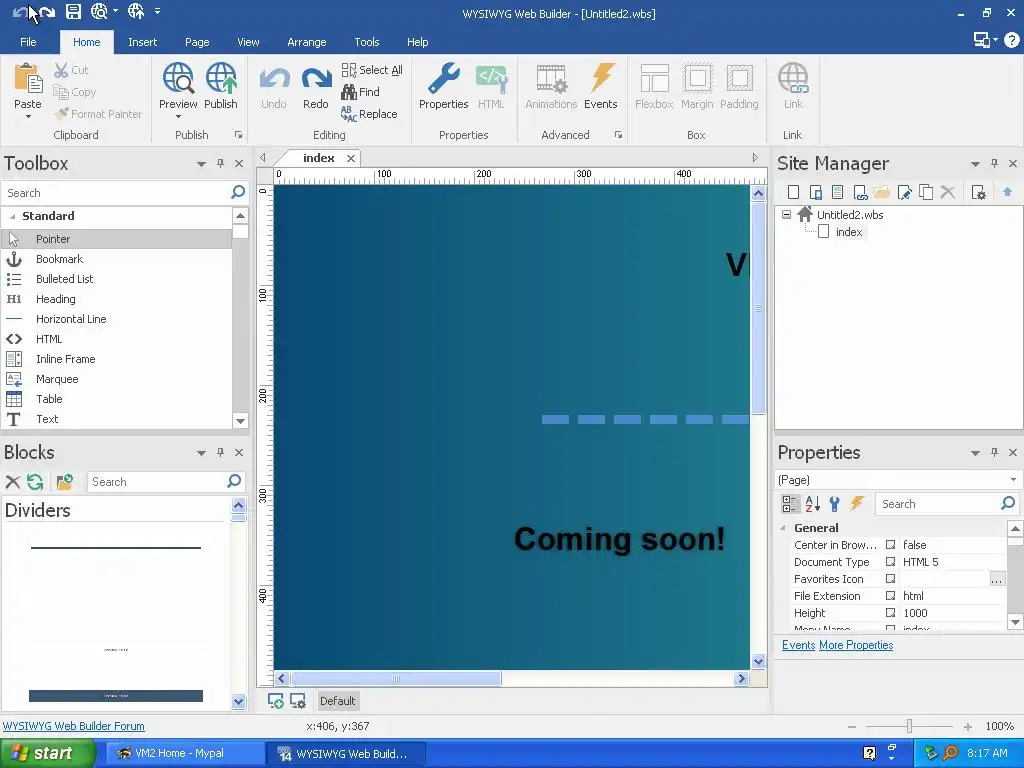Sort properties alphabetically with A-Z icon
The width and height of the screenshot is (1024, 768).
click(812, 504)
